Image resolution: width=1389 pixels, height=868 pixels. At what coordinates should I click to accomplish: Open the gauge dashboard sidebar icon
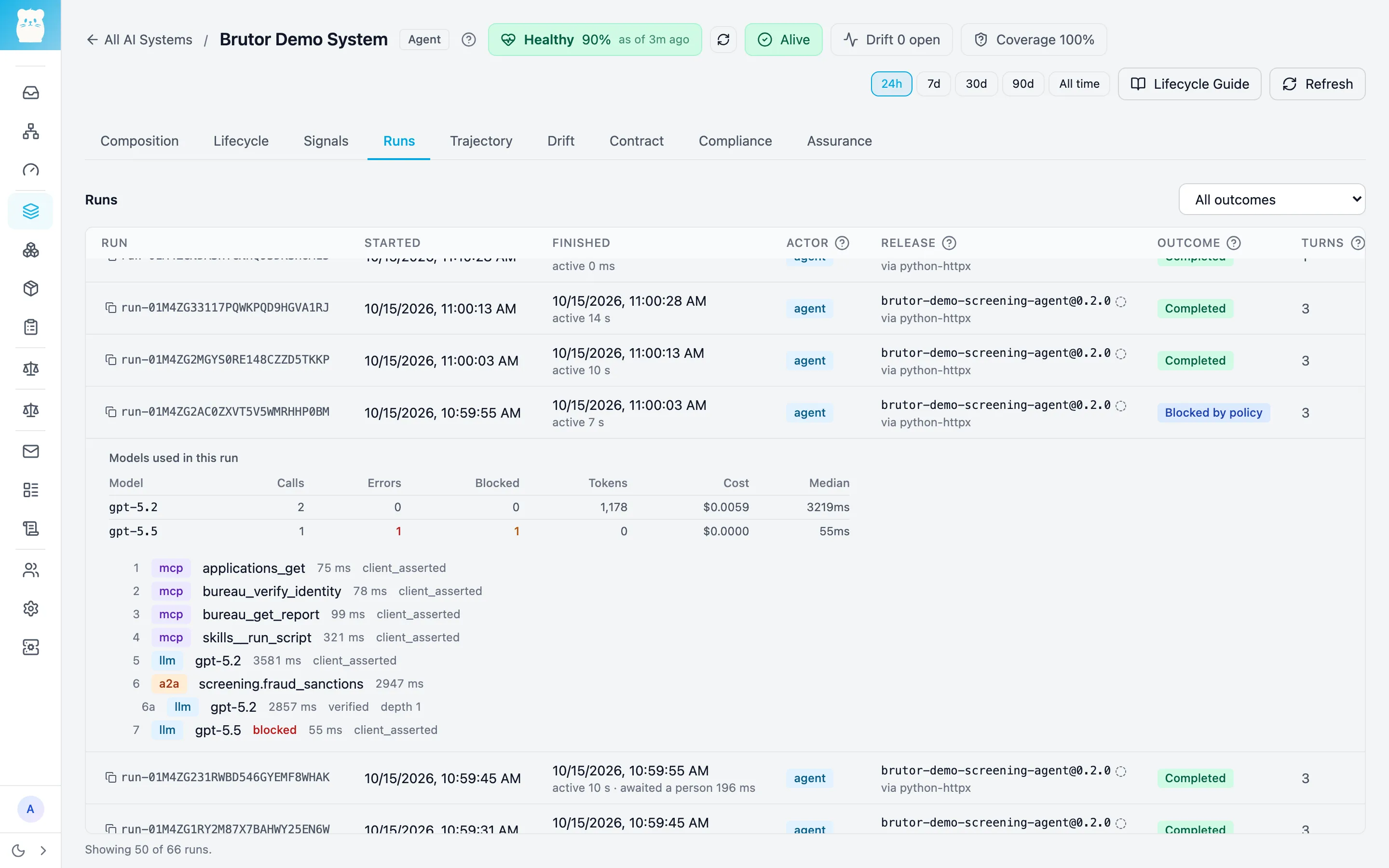(30, 170)
